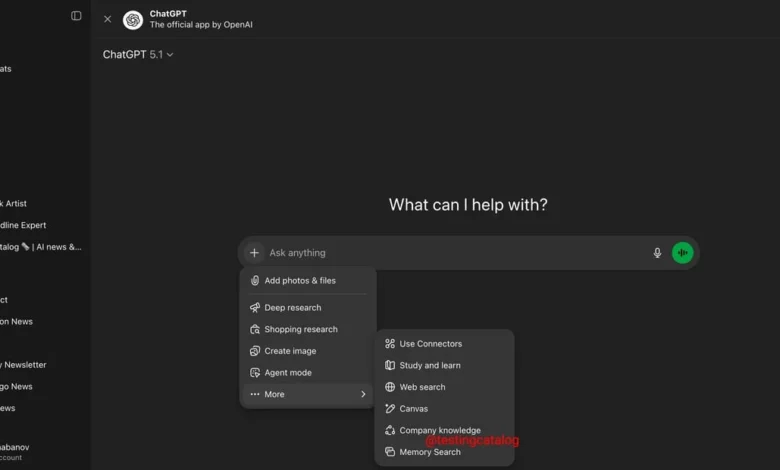
Task: Close the ChatGPT app banner
Action: coord(108,19)
